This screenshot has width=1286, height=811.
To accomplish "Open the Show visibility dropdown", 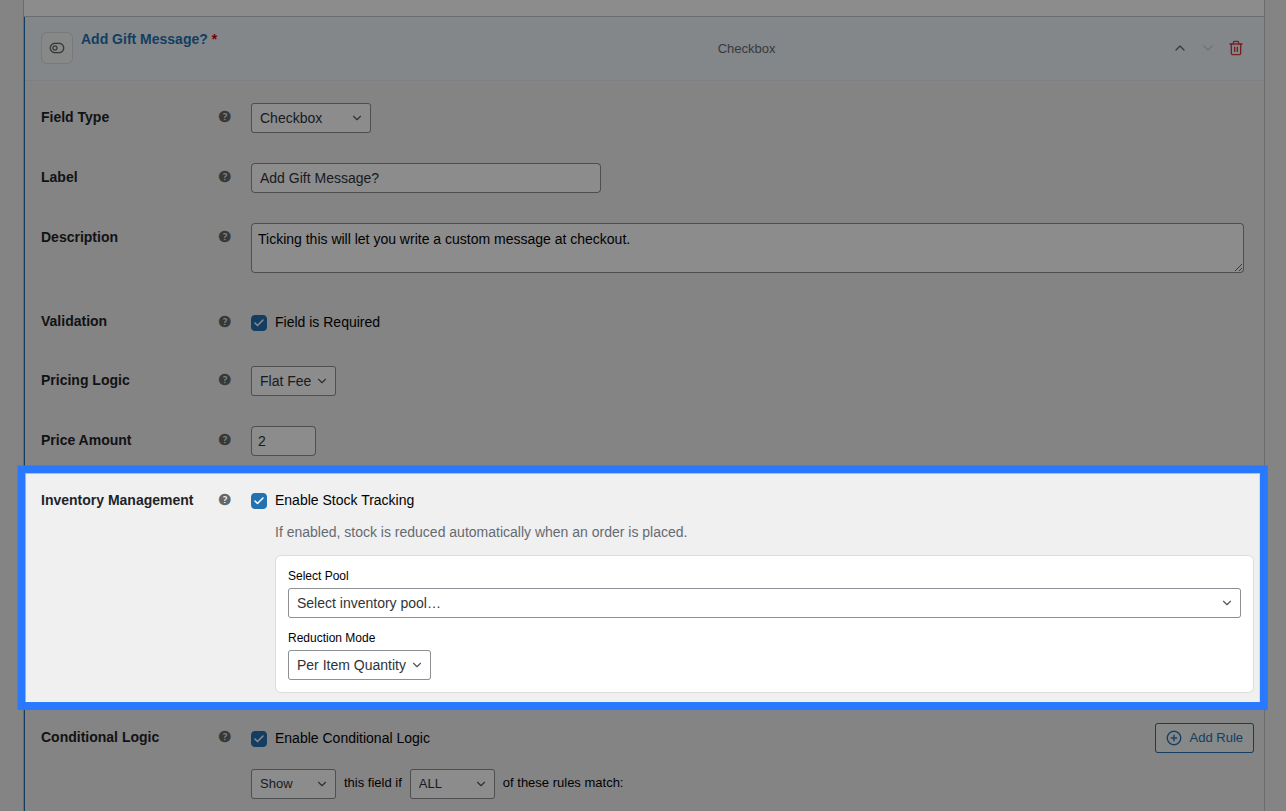I will [x=293, y=783].
